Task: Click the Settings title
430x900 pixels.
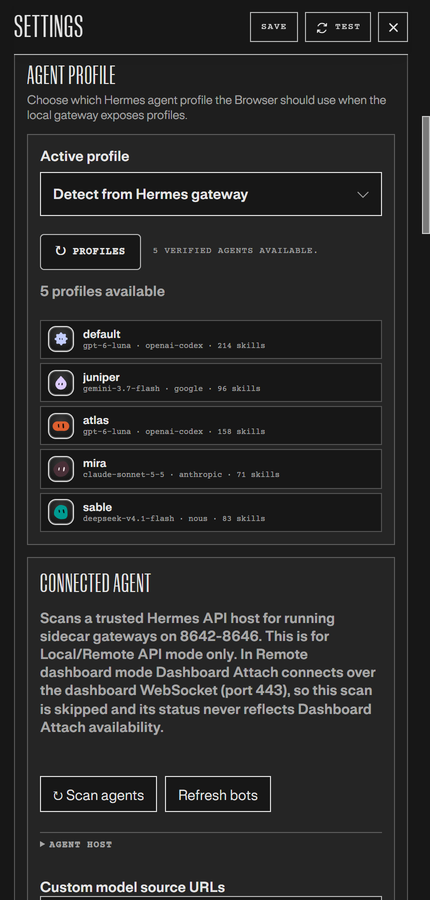Action: pyautogui.click(x=49, y=27)
